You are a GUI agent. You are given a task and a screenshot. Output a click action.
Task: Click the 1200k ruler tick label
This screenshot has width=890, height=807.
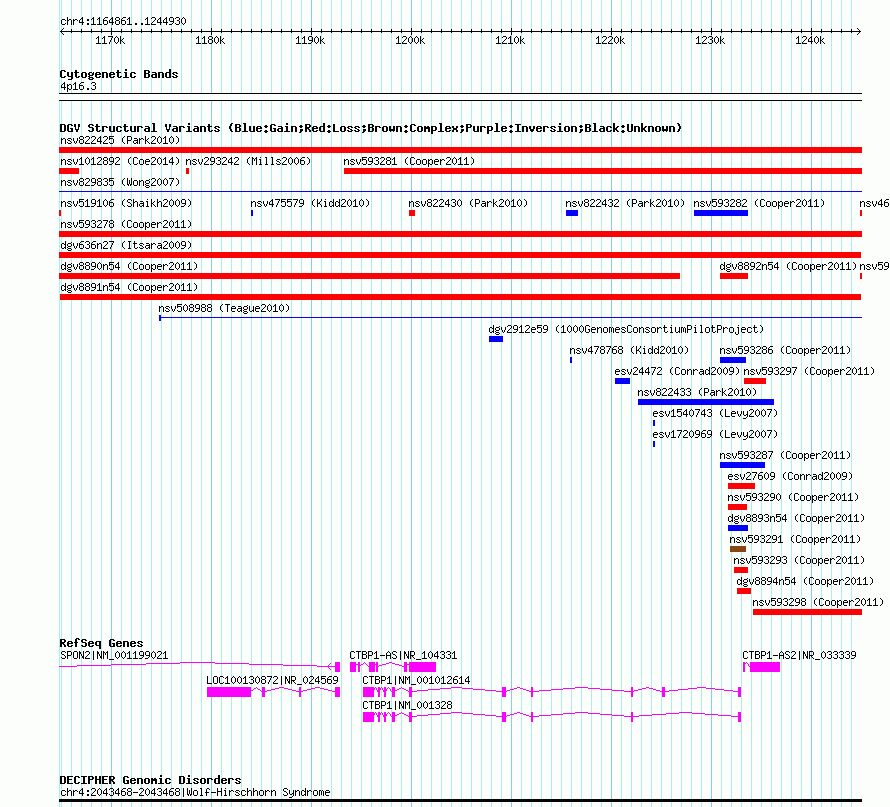(410, 40)
